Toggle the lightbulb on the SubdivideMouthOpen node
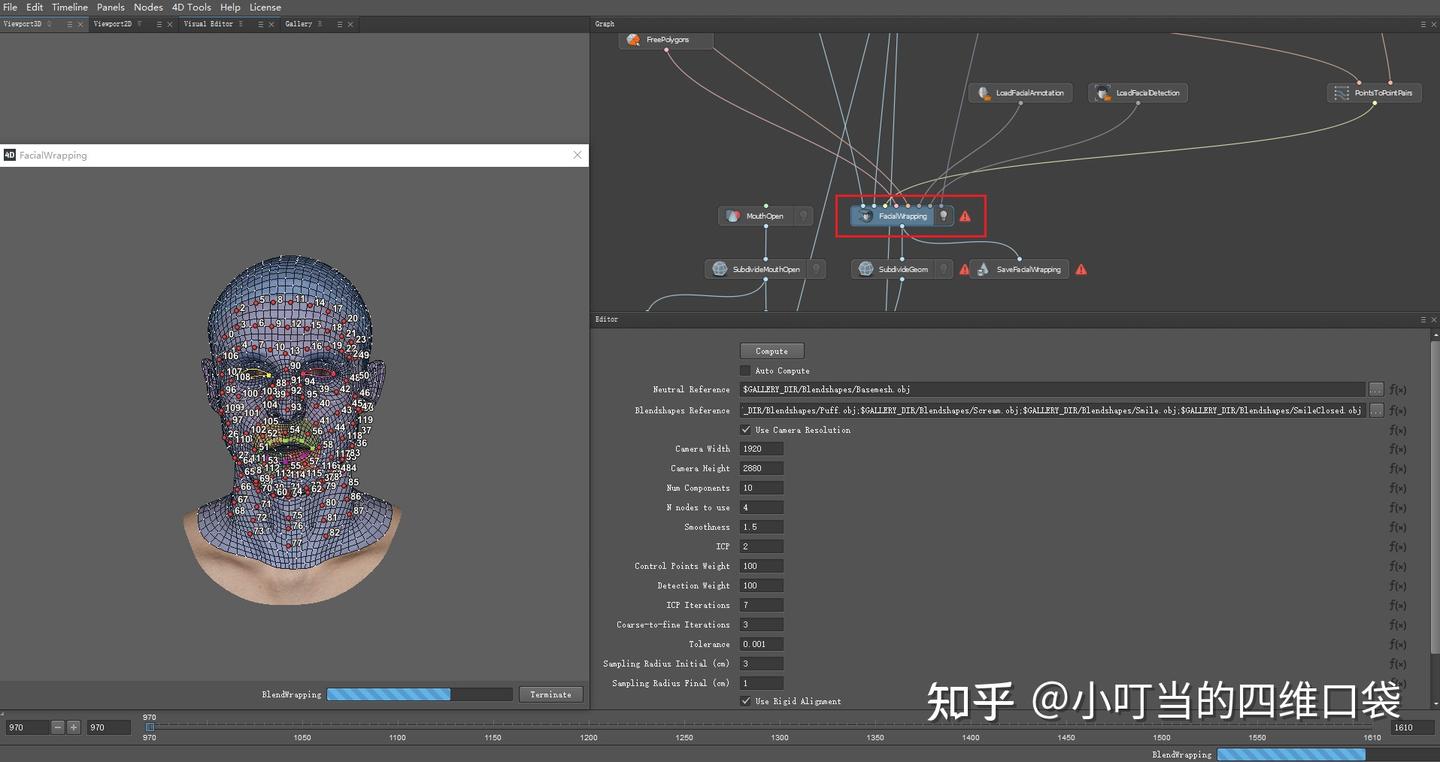 tap(816, 268)
